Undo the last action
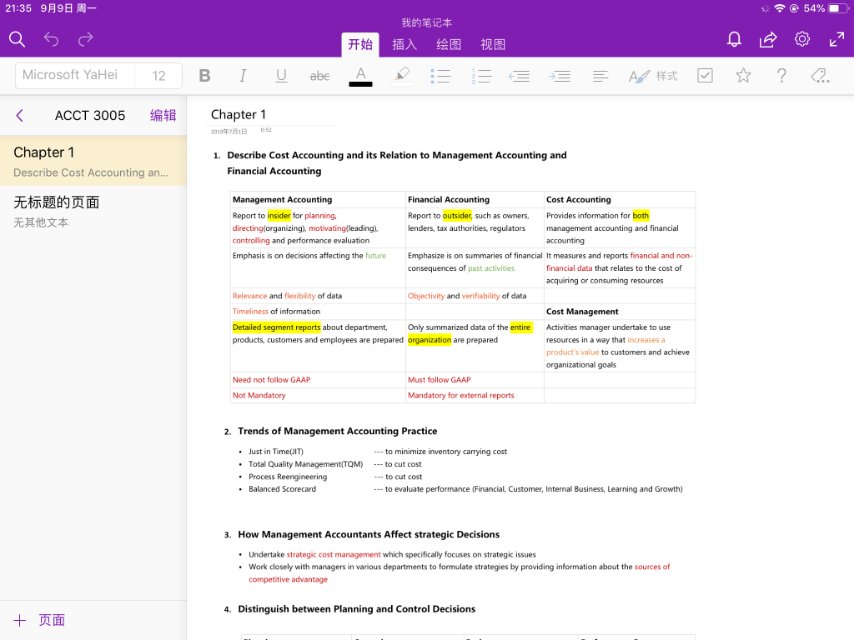The image size is (854, 640). coord(51,39)
